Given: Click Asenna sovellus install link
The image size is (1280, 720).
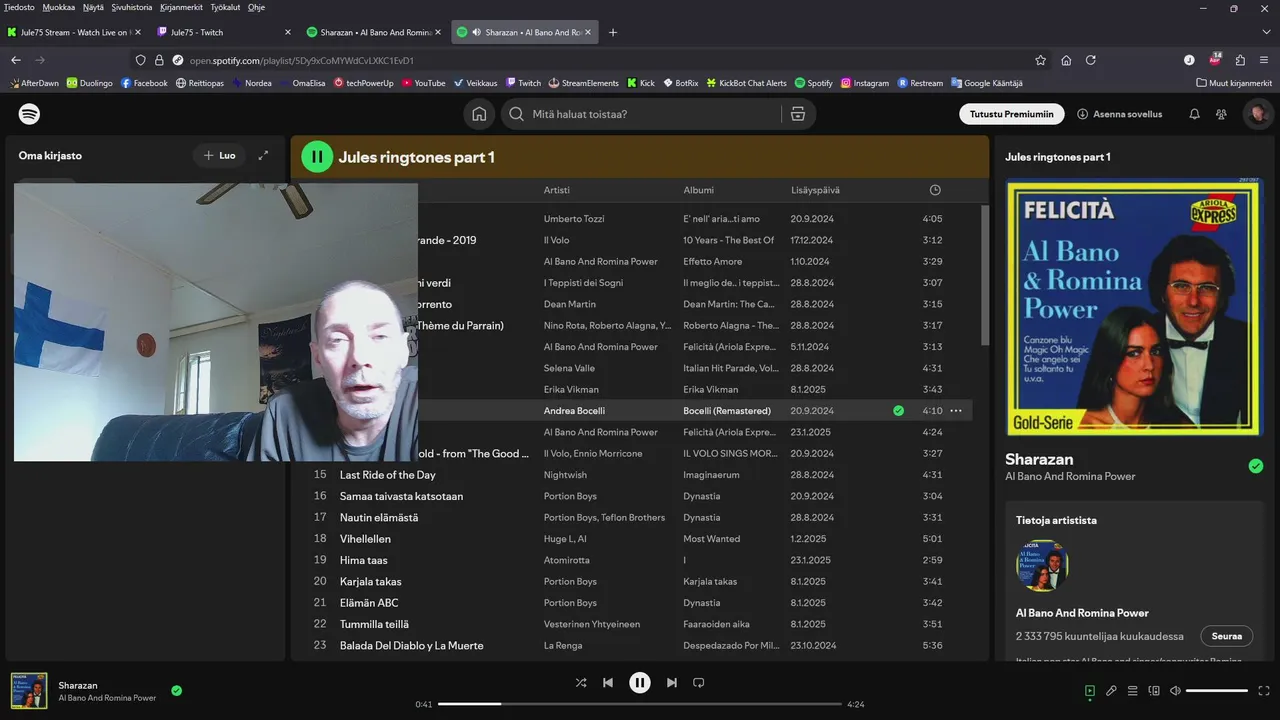Looking at the screenshot, I should click(1119, 114).
